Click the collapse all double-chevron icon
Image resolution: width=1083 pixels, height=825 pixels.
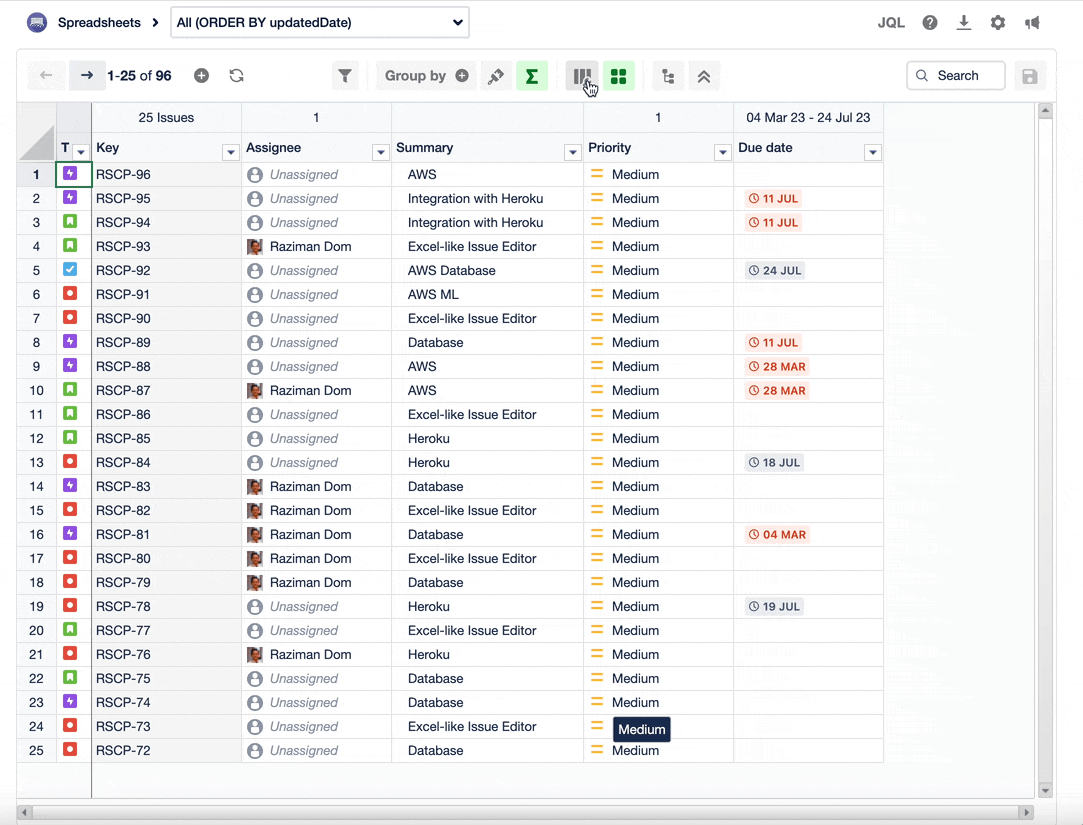tap(704, 76)
